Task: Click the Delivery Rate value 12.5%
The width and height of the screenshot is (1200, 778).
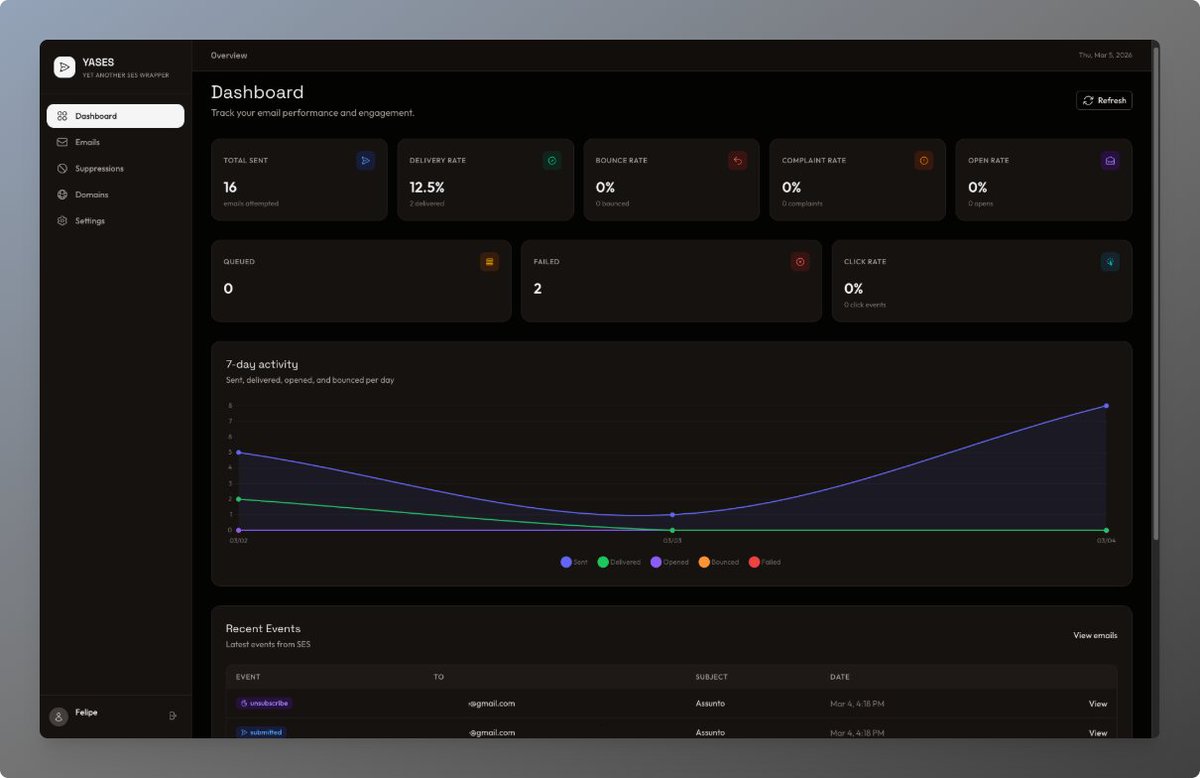Action: [x=427, y=187]
